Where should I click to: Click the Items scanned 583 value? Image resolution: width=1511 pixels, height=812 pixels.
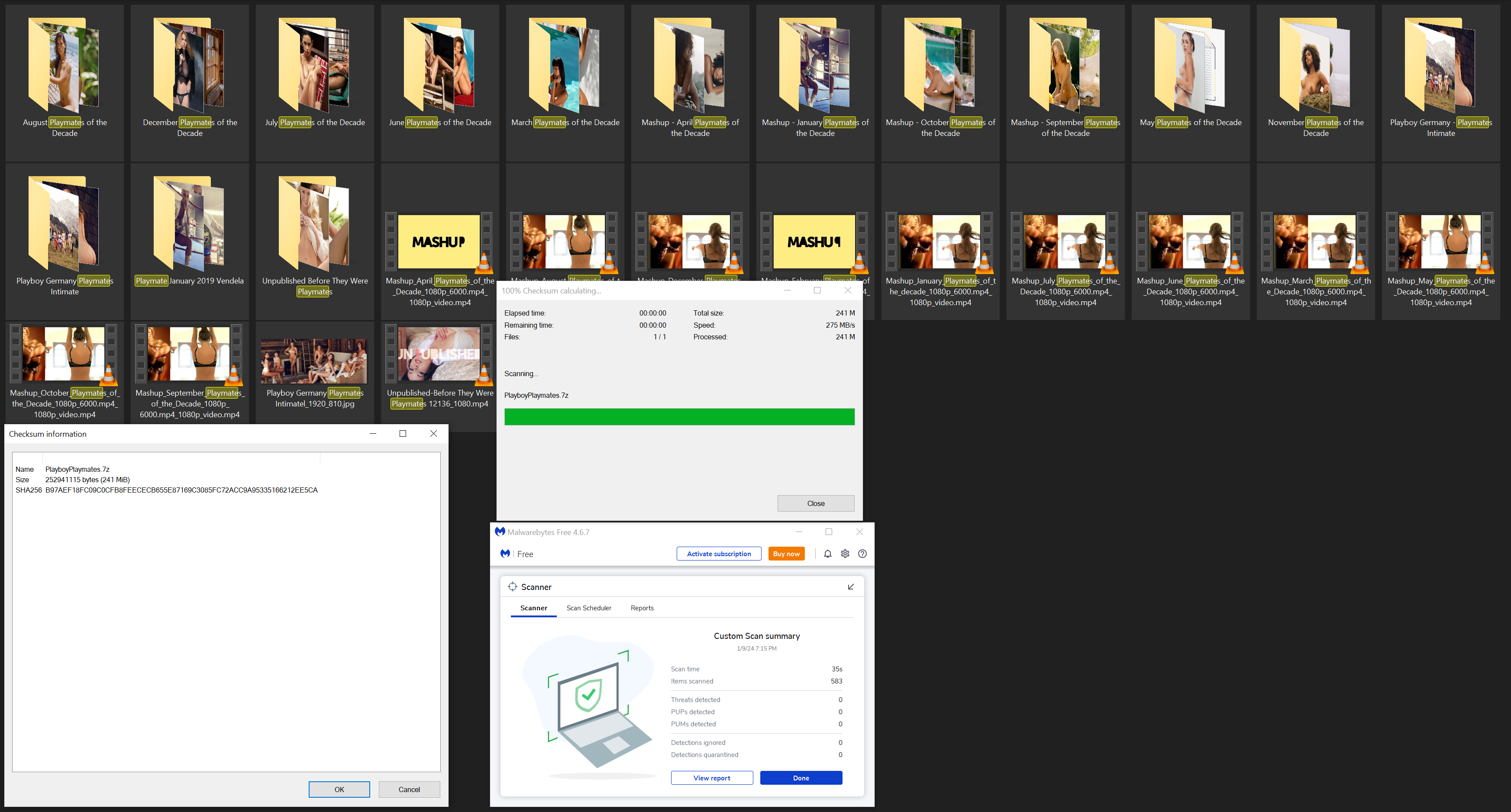836,681
